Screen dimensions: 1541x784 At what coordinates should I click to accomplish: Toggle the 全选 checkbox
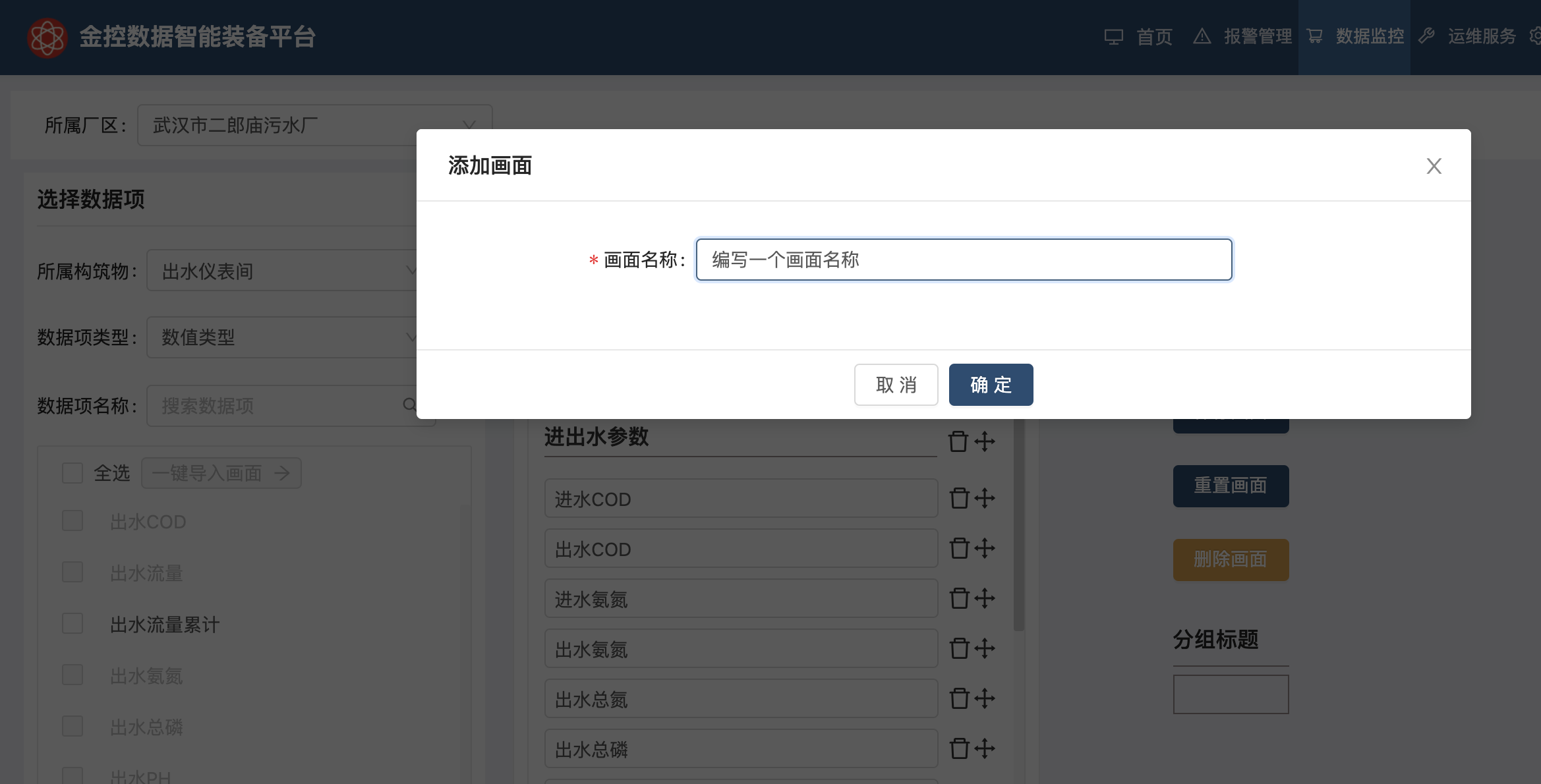(73, 473)
